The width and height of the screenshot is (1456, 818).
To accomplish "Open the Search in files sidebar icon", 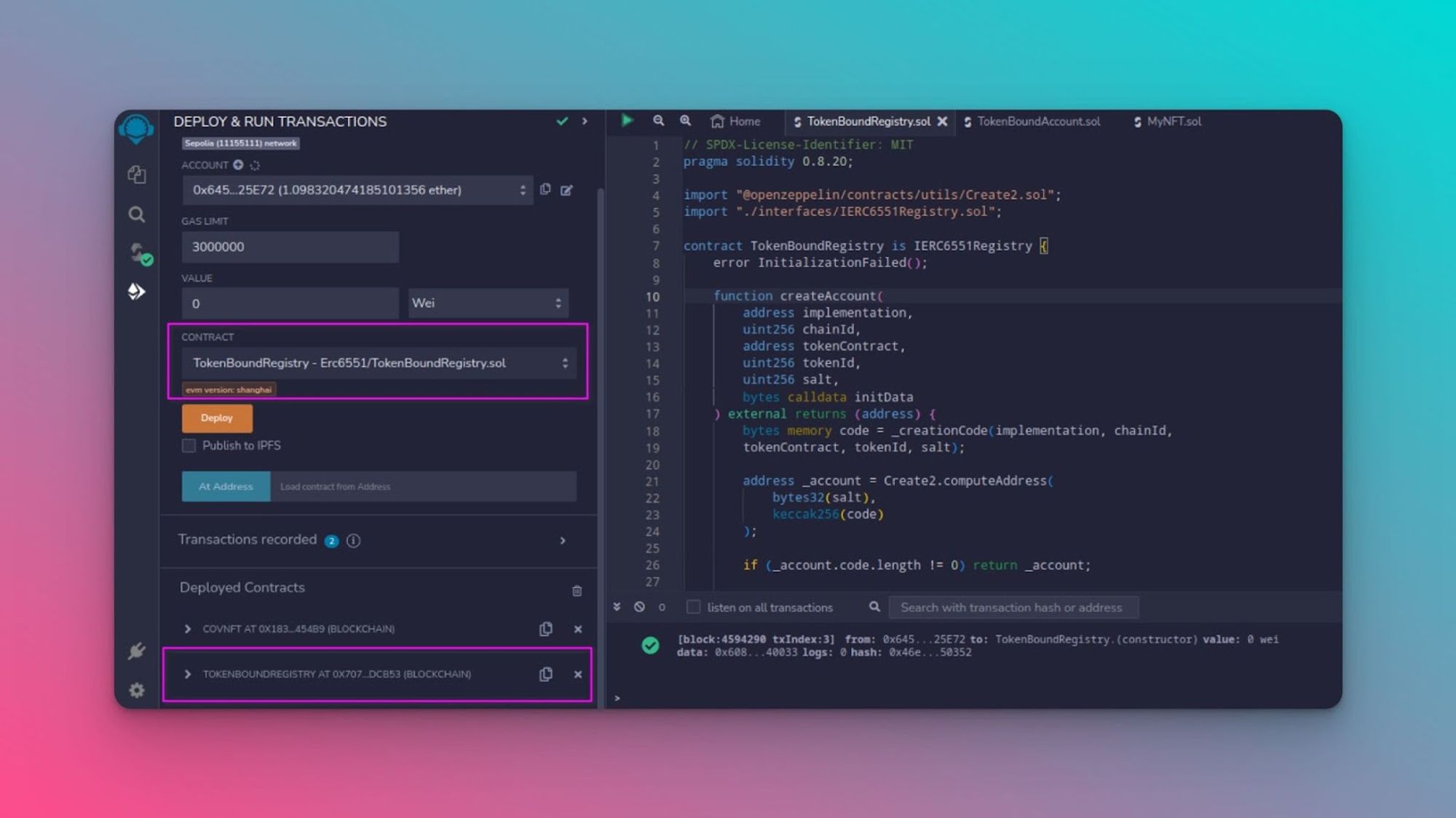I will (136, 214).
